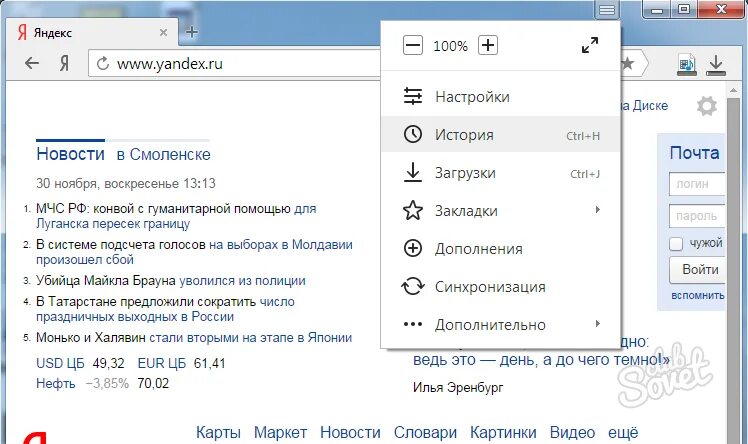This screenshot has width=748, height=444.
Task: Click the bookmark star in address bar
Action: (627, 63)
